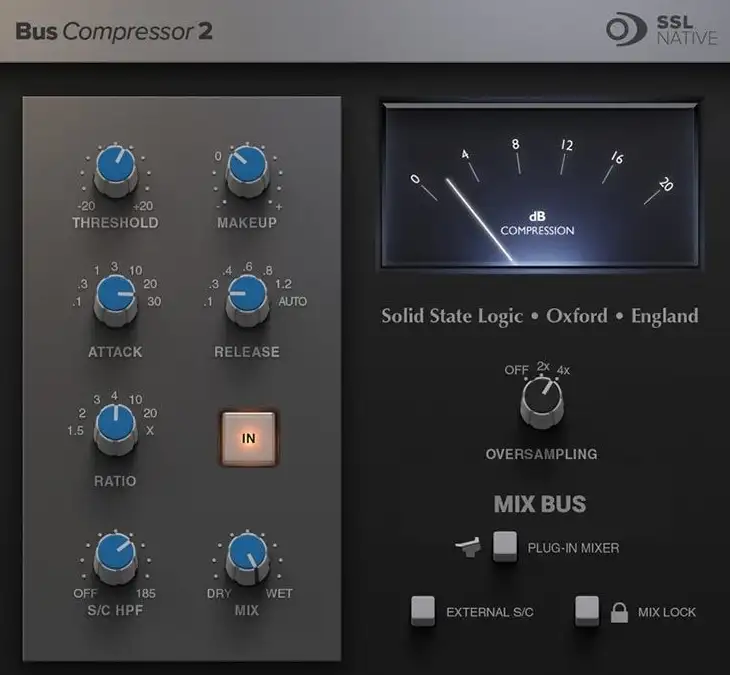The height and width of the screenshot is (675, 730).
Task: Click the -20 threshold label
Action: [86, 206]
